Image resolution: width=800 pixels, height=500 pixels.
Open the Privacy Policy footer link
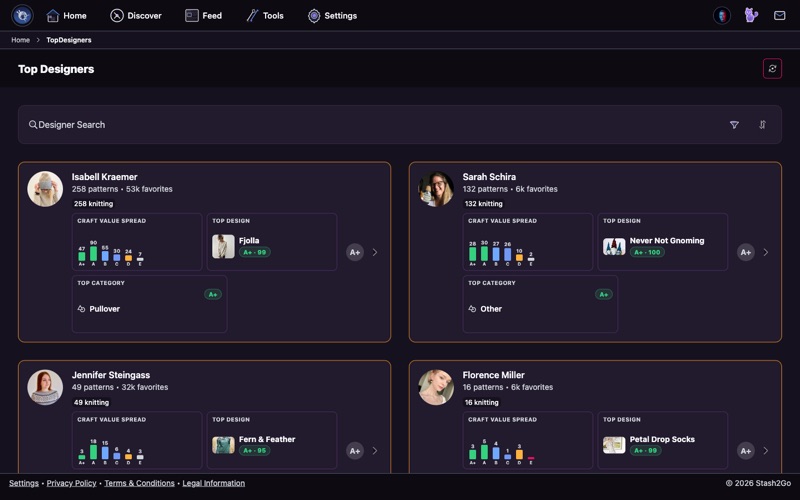click(71, 483)
